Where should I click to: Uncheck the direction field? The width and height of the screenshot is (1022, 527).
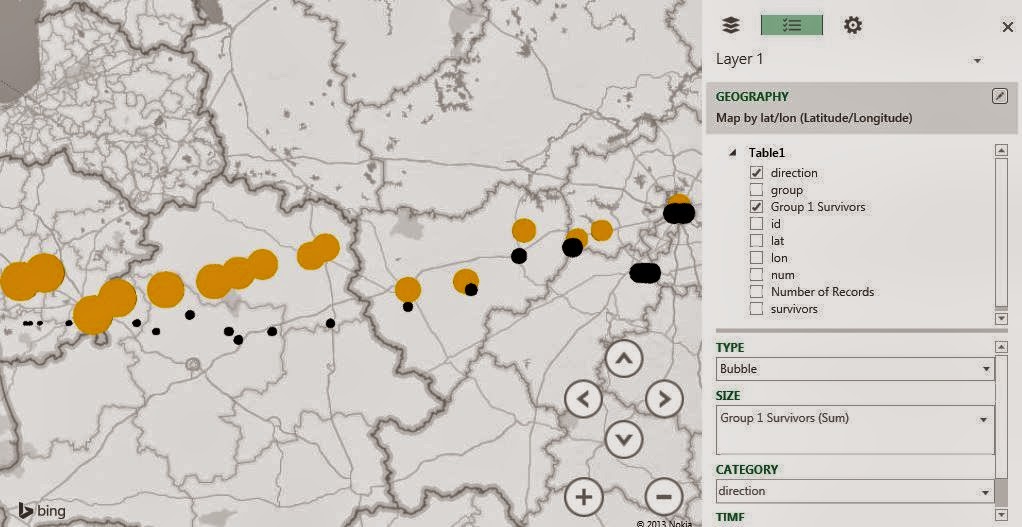pos(756,173)
